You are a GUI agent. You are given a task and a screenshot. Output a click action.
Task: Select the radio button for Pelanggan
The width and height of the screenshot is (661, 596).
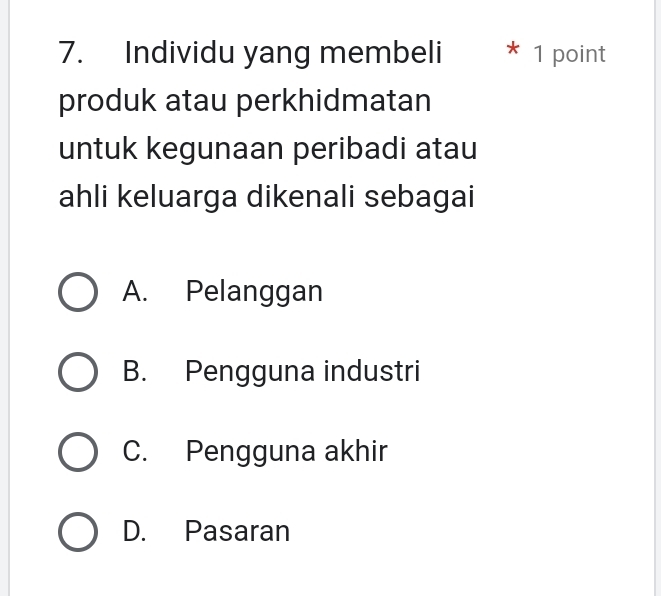click(x=78, y=292)
